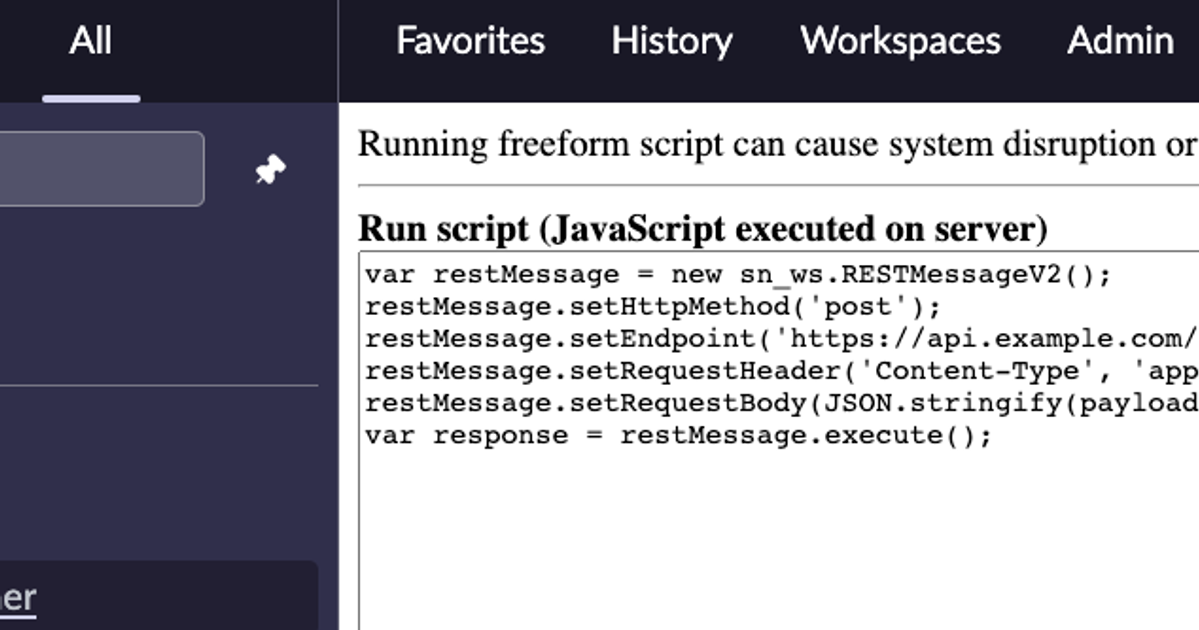Click the freeform script warning text
1199x630 pixels.
778,144
